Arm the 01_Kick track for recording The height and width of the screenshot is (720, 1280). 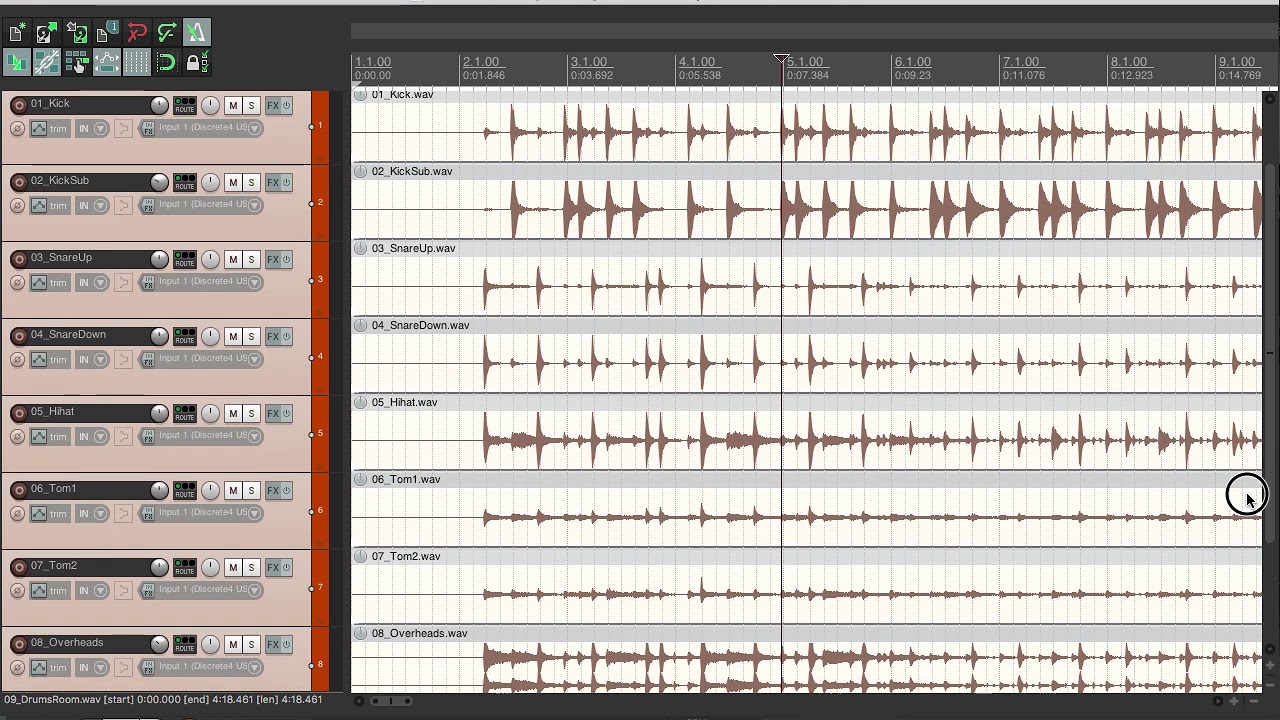19,105
